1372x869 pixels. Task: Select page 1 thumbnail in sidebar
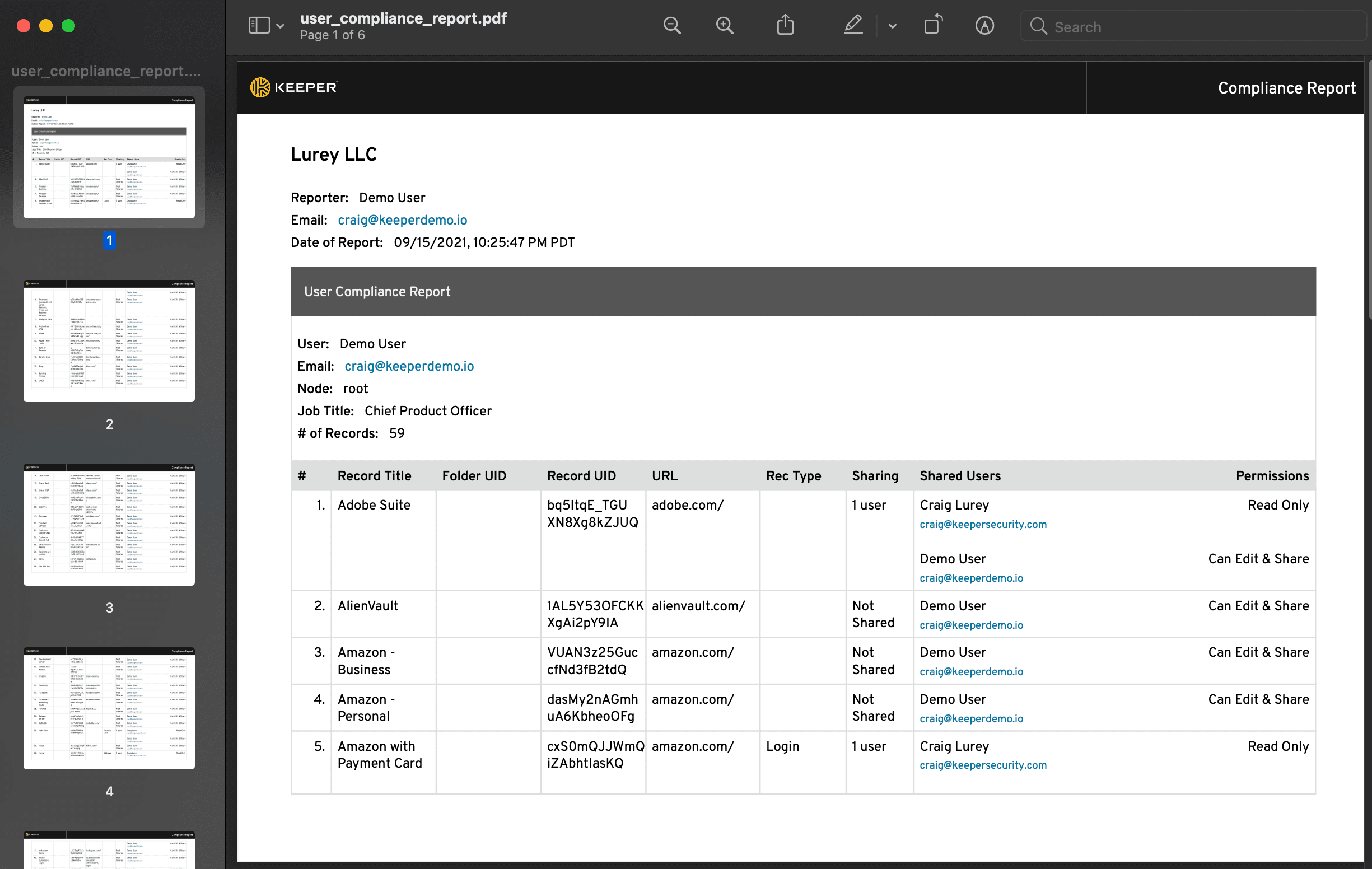tap(109, 157)
